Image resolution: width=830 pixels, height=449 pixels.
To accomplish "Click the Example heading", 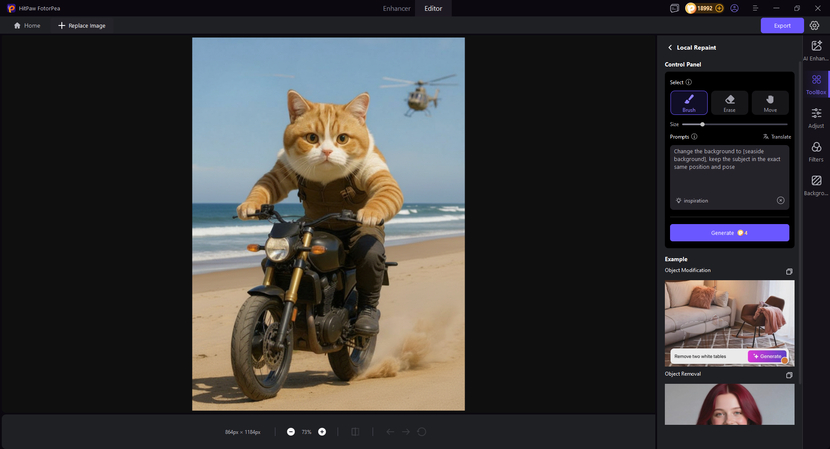I will (676, 259).
